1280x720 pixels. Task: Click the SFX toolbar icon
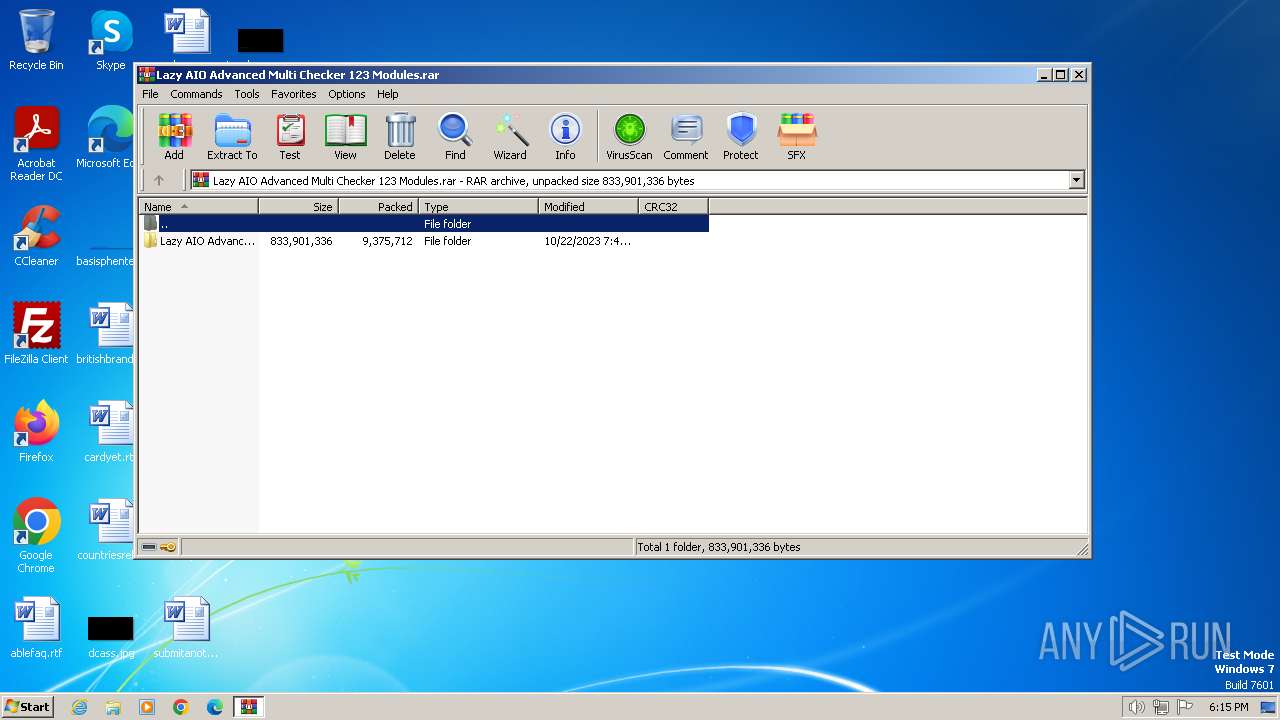(797, 136)
